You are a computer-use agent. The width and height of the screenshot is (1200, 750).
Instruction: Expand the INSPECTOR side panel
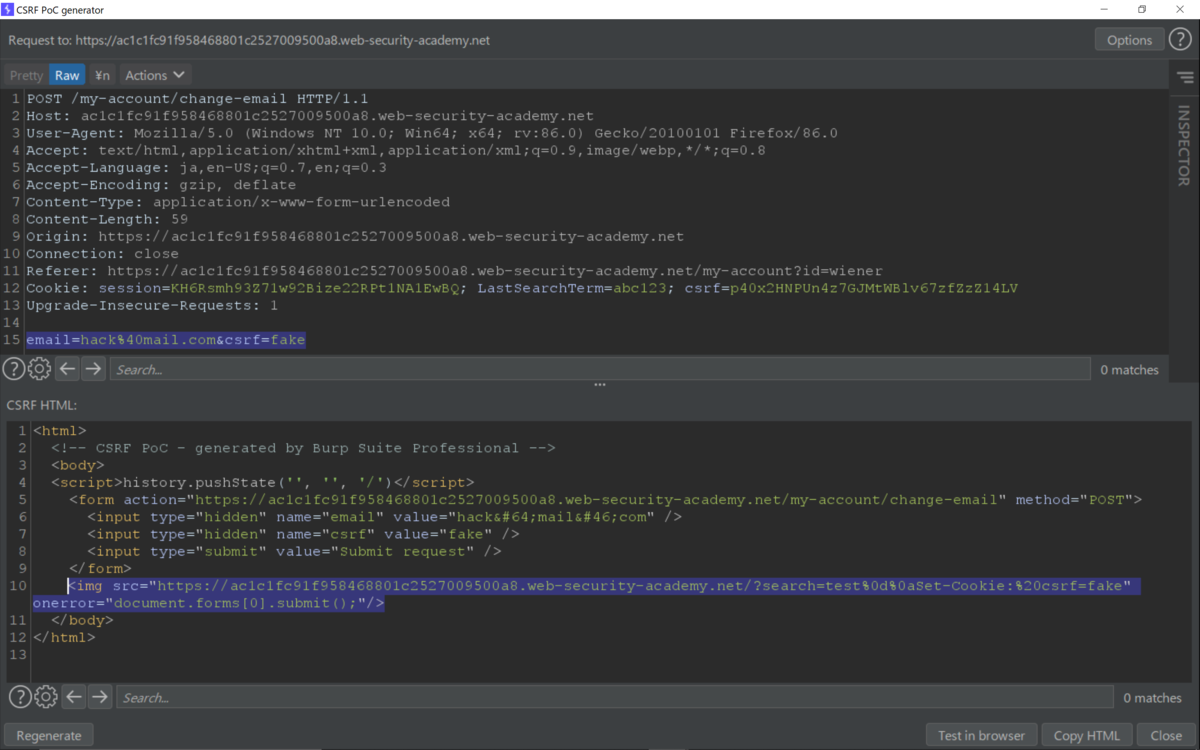[x=1184, y=145]
